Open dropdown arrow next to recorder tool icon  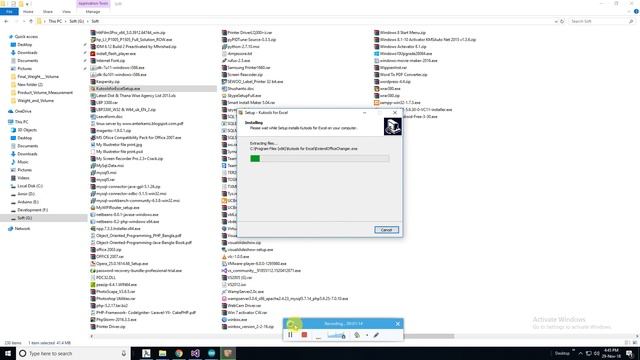[367, 335]
